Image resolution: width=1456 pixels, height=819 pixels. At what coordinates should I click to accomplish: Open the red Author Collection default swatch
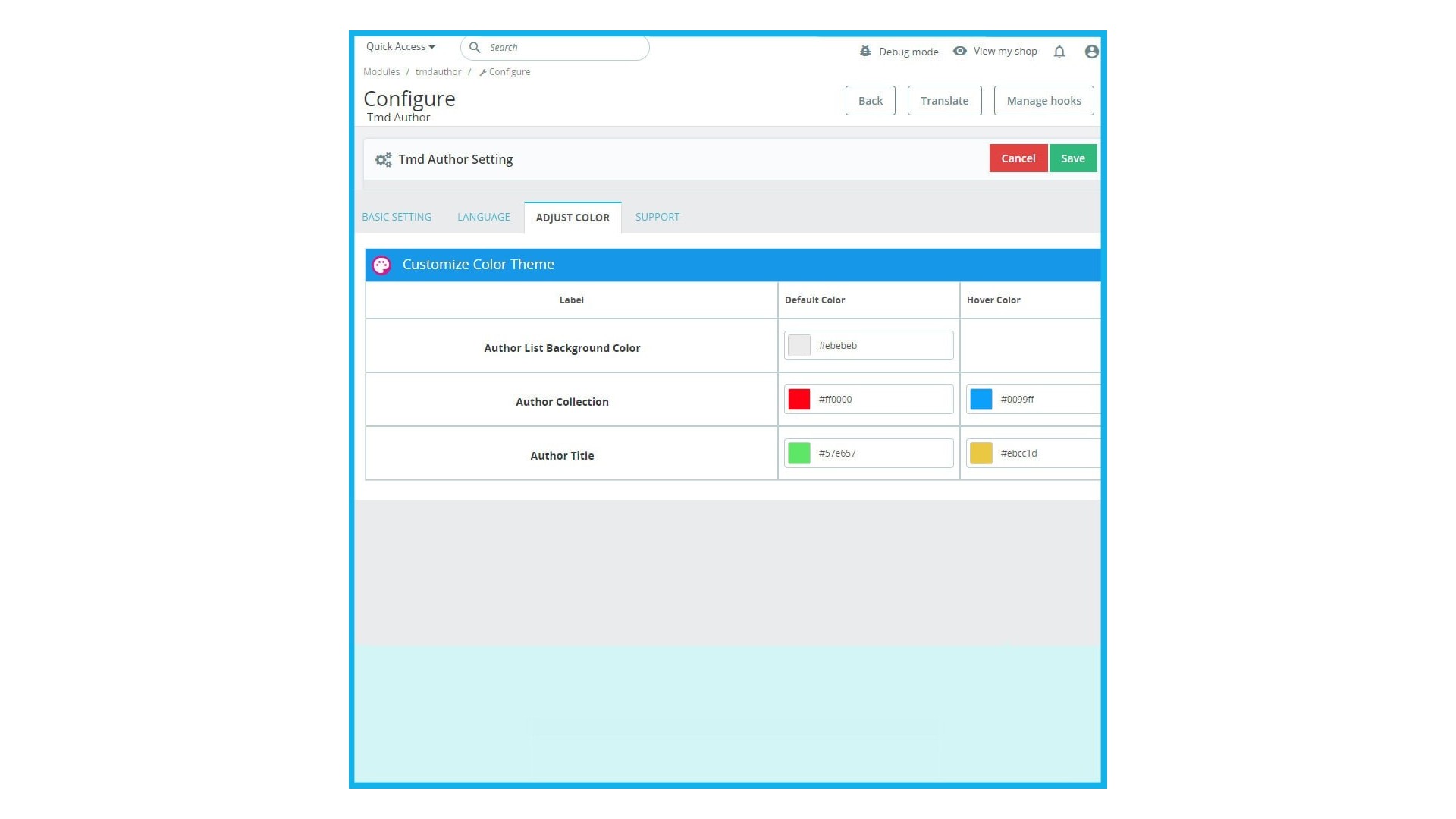click(x=799, y=399)
